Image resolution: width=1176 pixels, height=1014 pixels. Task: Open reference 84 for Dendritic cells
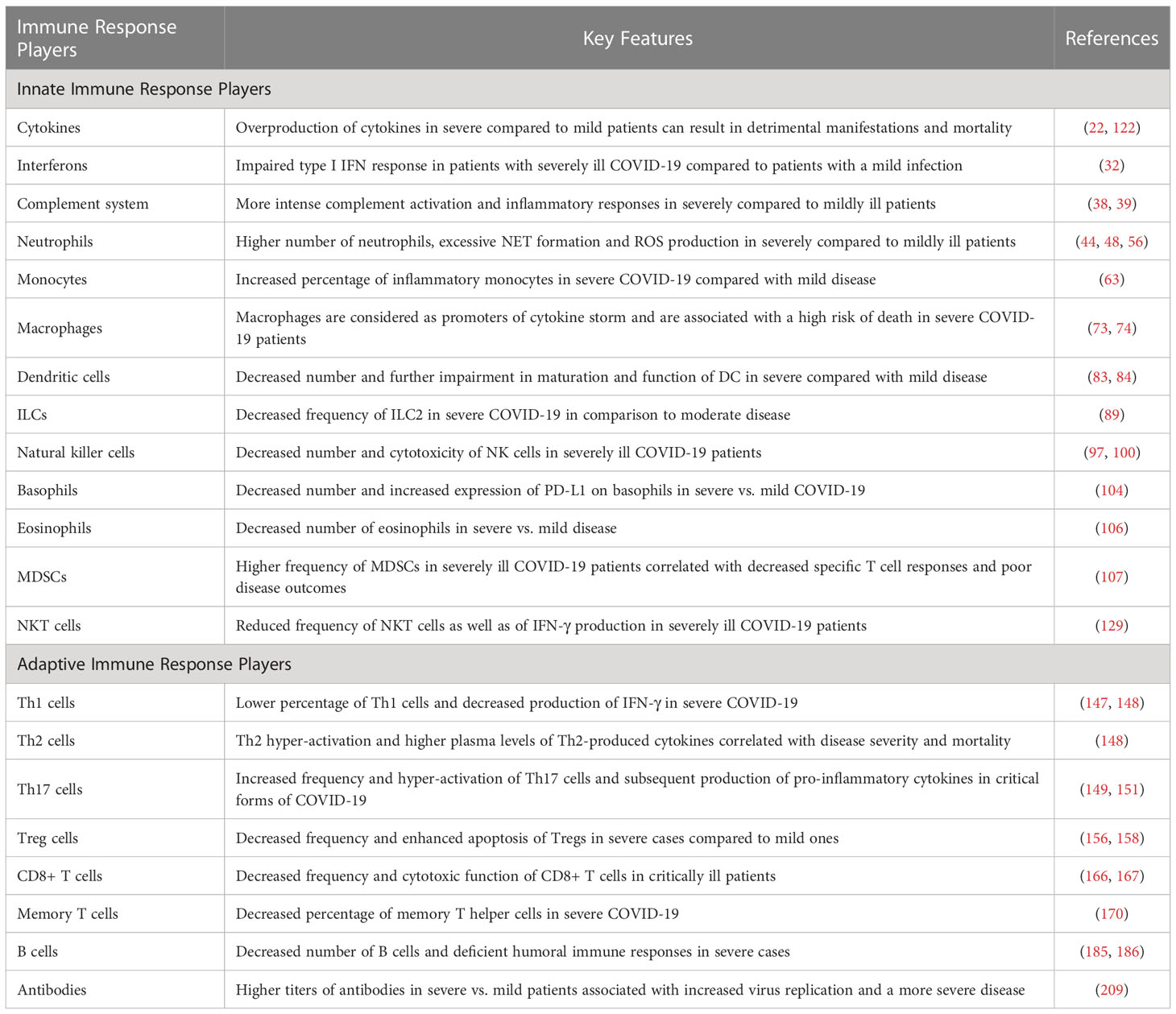1124,377
